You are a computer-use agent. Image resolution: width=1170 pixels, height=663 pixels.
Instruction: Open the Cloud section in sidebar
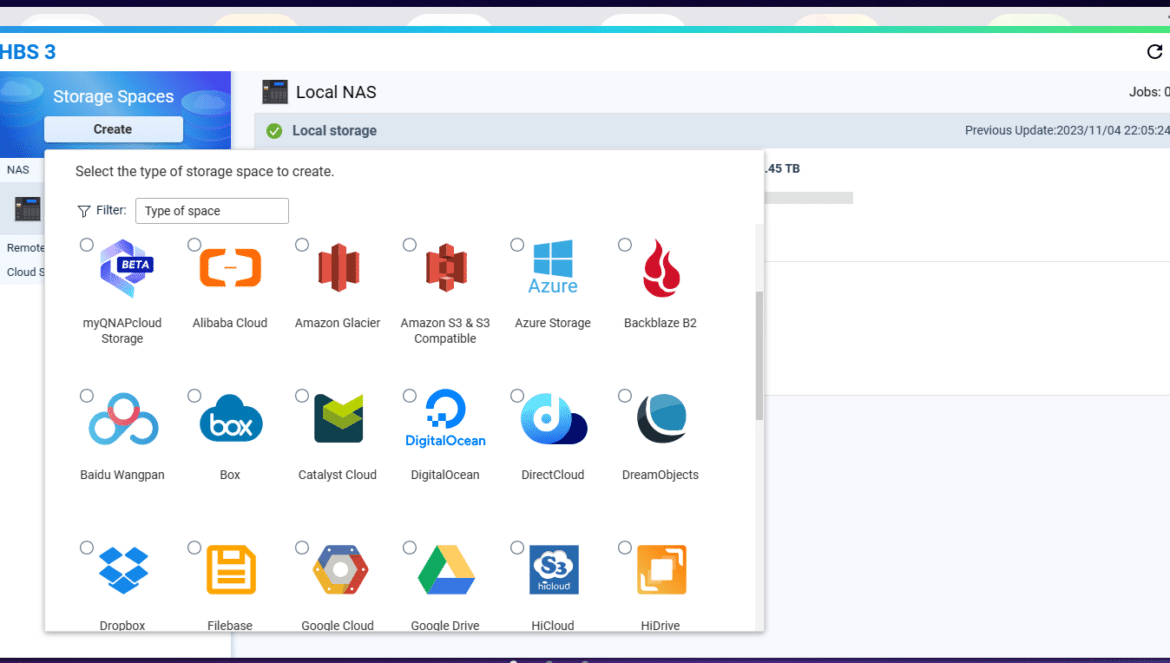[25, 272]
